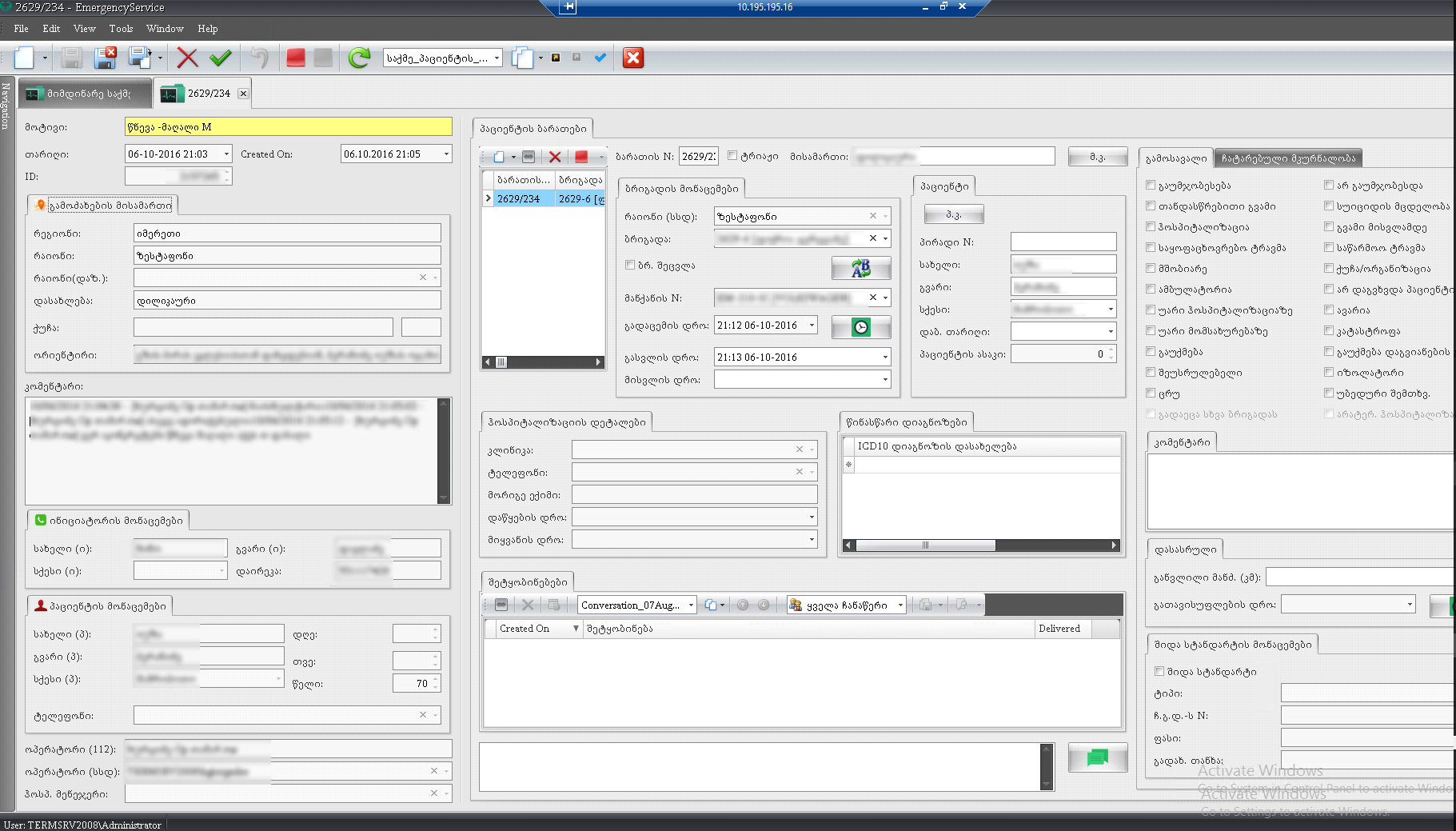Enable the შიდა სტანდარტი checkbox

(x=1159, y=671)
